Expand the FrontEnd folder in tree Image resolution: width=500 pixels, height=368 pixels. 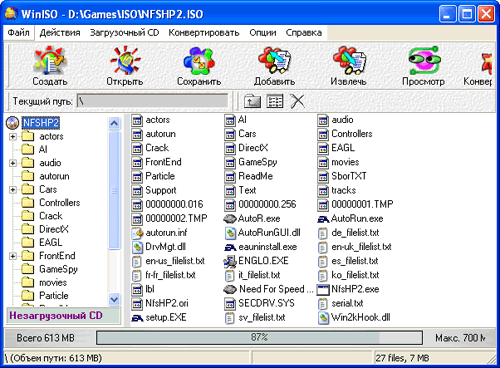pyautogui.click(x=13, y=256)
